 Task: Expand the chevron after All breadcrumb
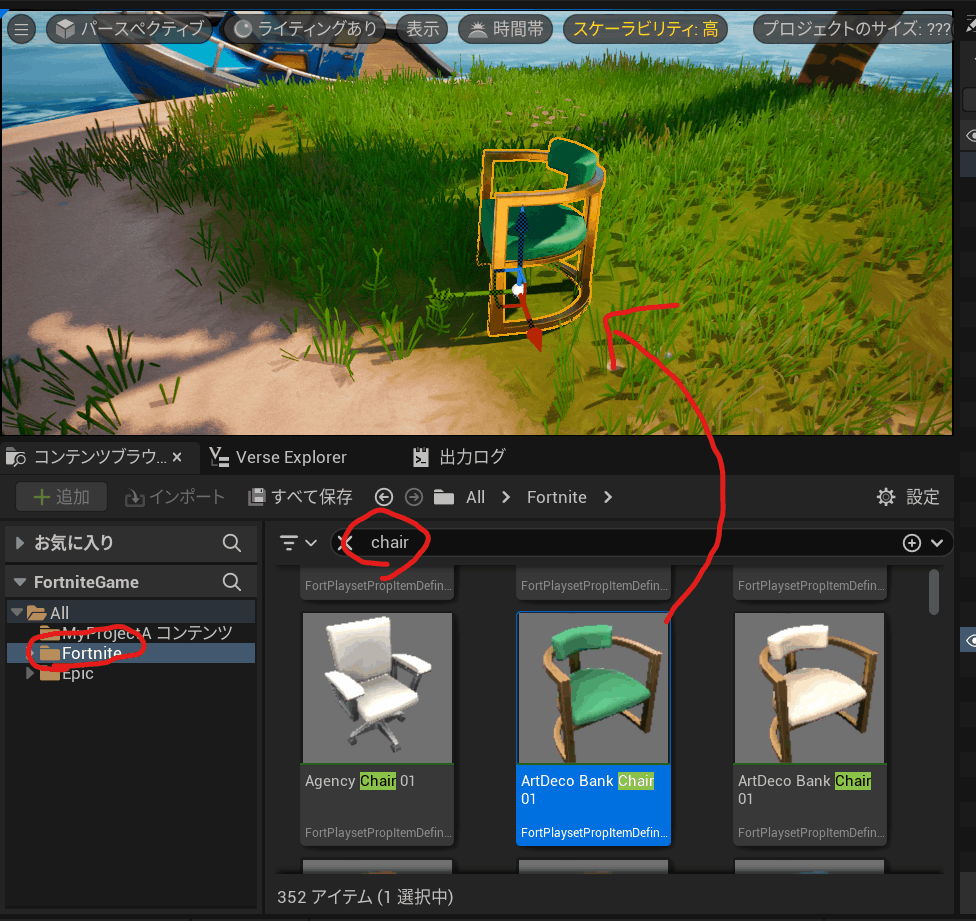coord(506,497)
